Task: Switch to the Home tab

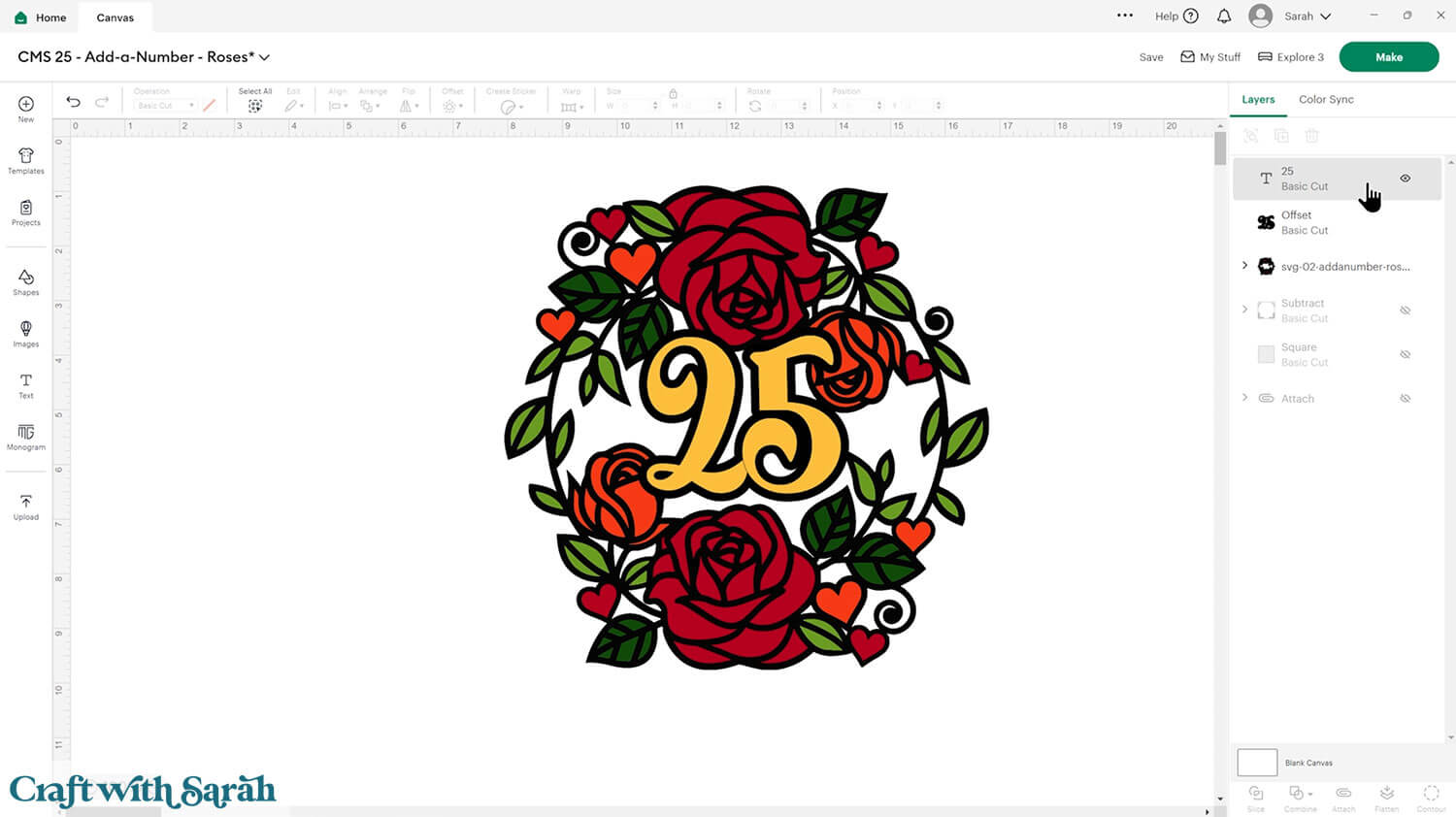Action: pos(41,17)
